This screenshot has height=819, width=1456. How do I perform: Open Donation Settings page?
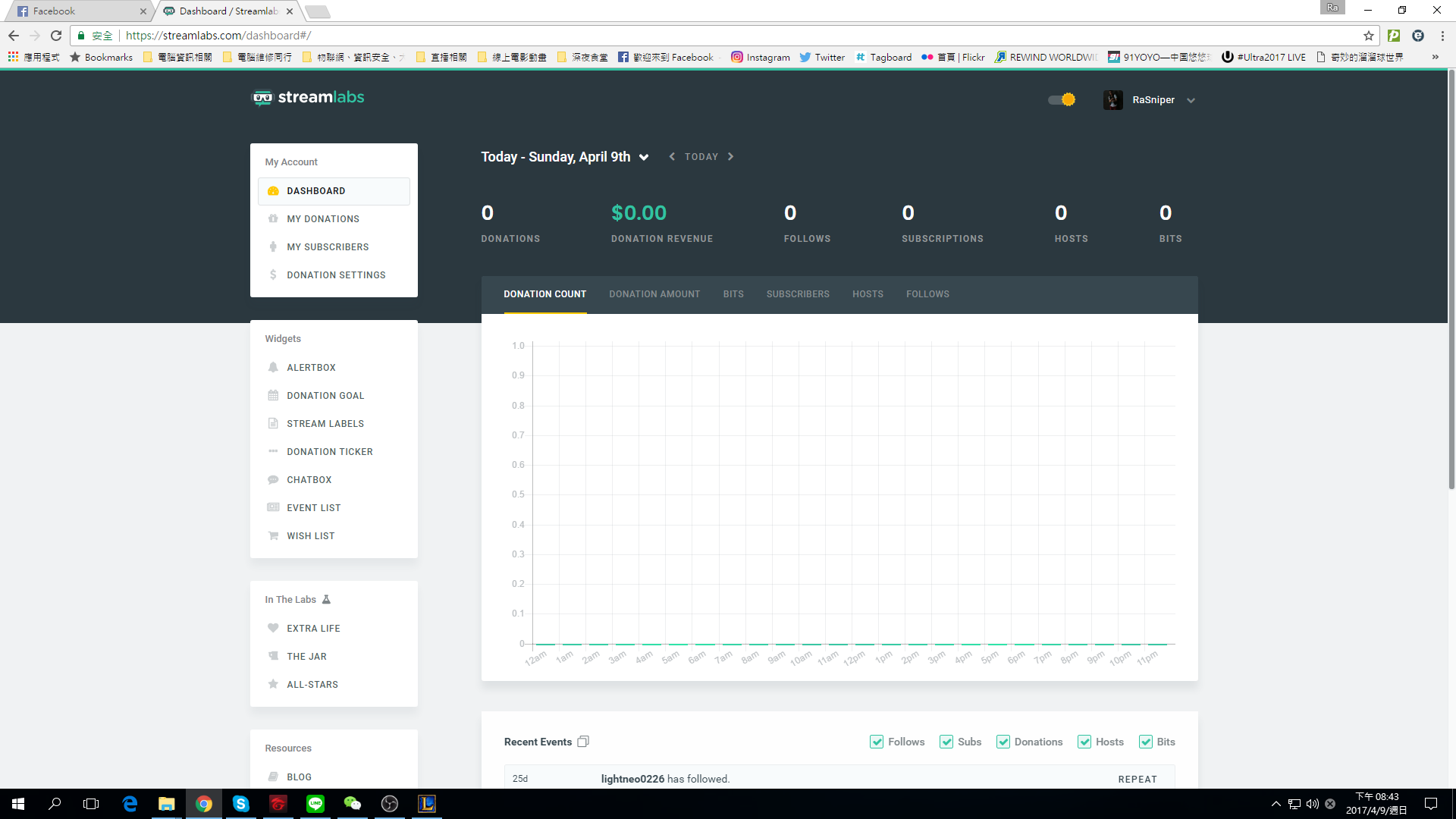(336, 275)
